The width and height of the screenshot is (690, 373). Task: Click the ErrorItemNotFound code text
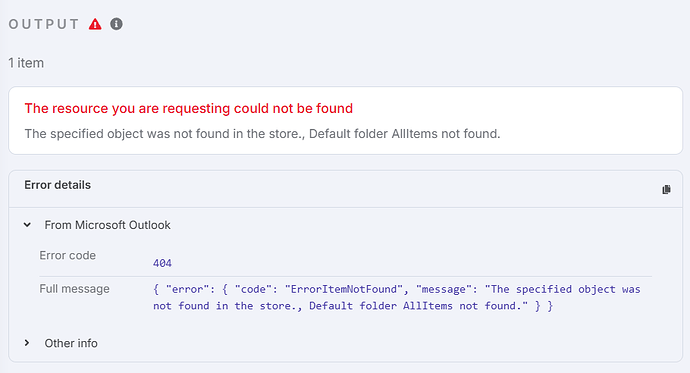tap(343, 289)
